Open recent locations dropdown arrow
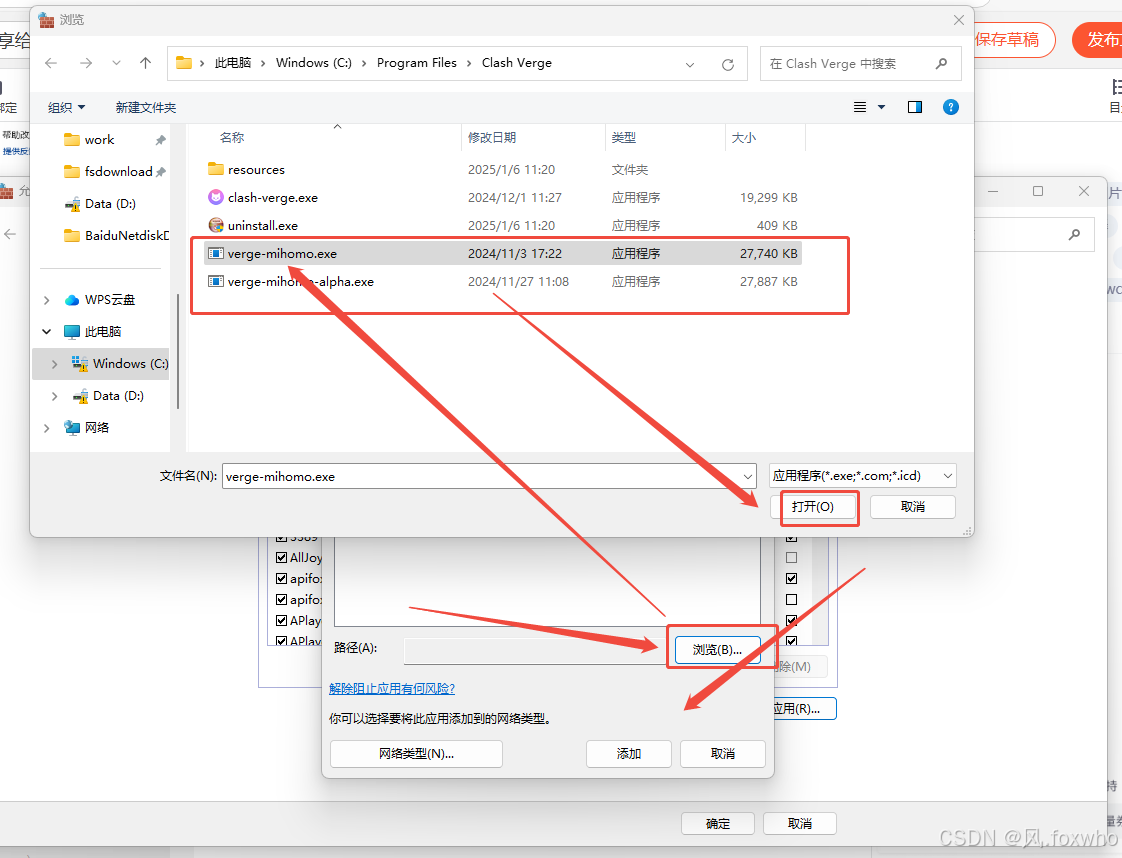The image size is (1122, 858). pos(116,63)
